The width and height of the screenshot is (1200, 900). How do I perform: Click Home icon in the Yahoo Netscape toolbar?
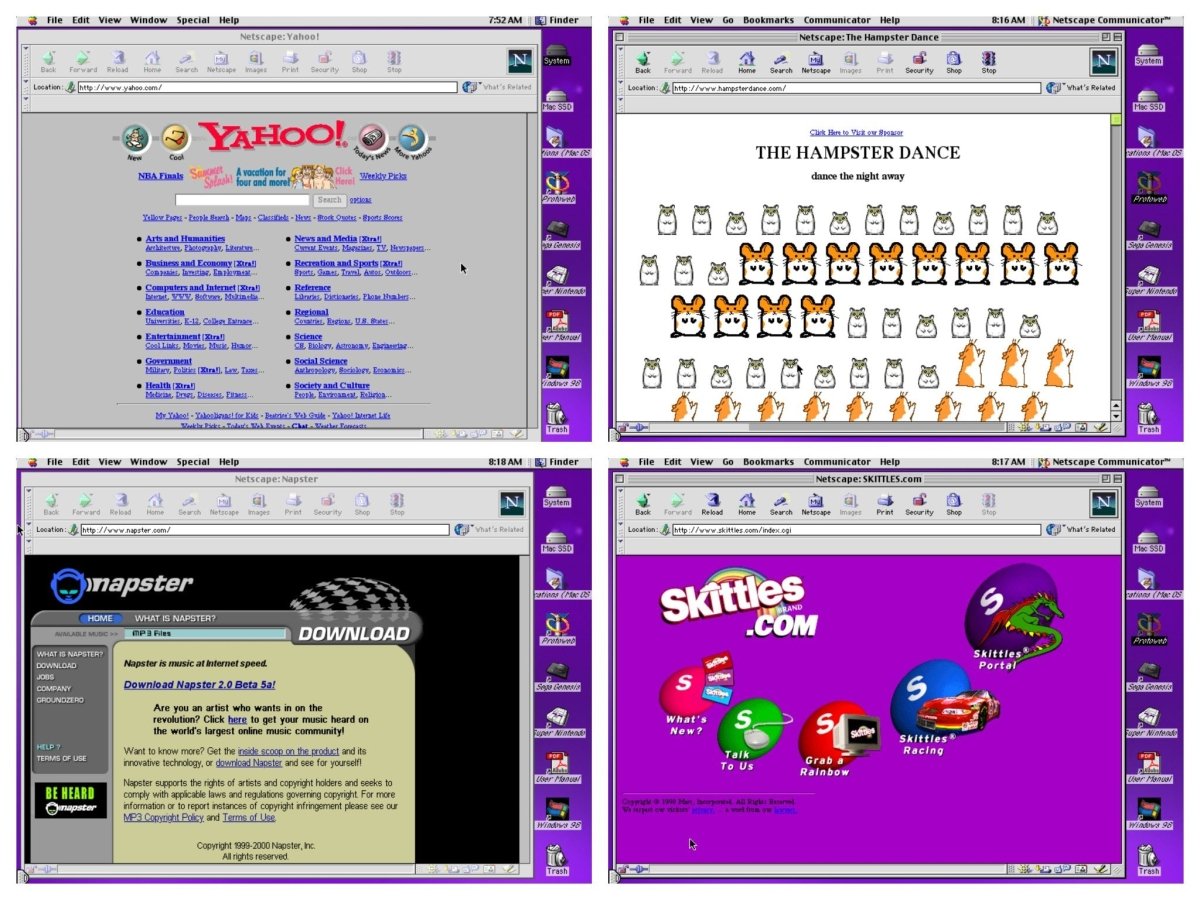click(152, 62)
